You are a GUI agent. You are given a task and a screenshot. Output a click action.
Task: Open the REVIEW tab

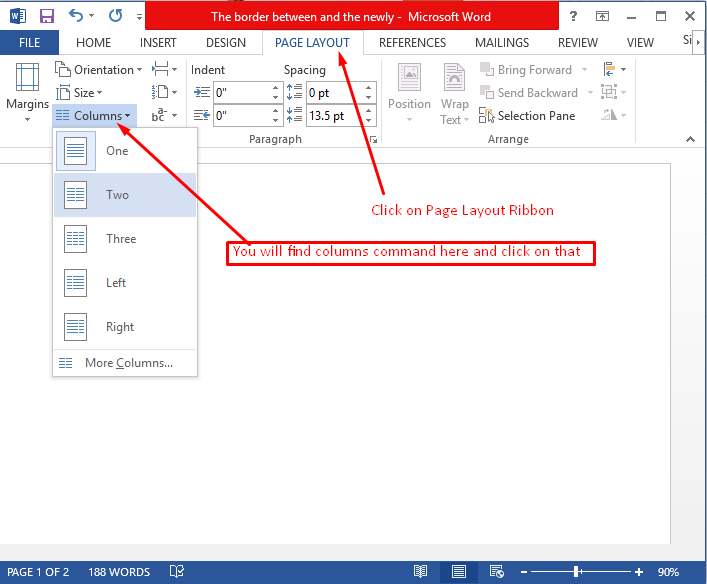click(578, 42)
